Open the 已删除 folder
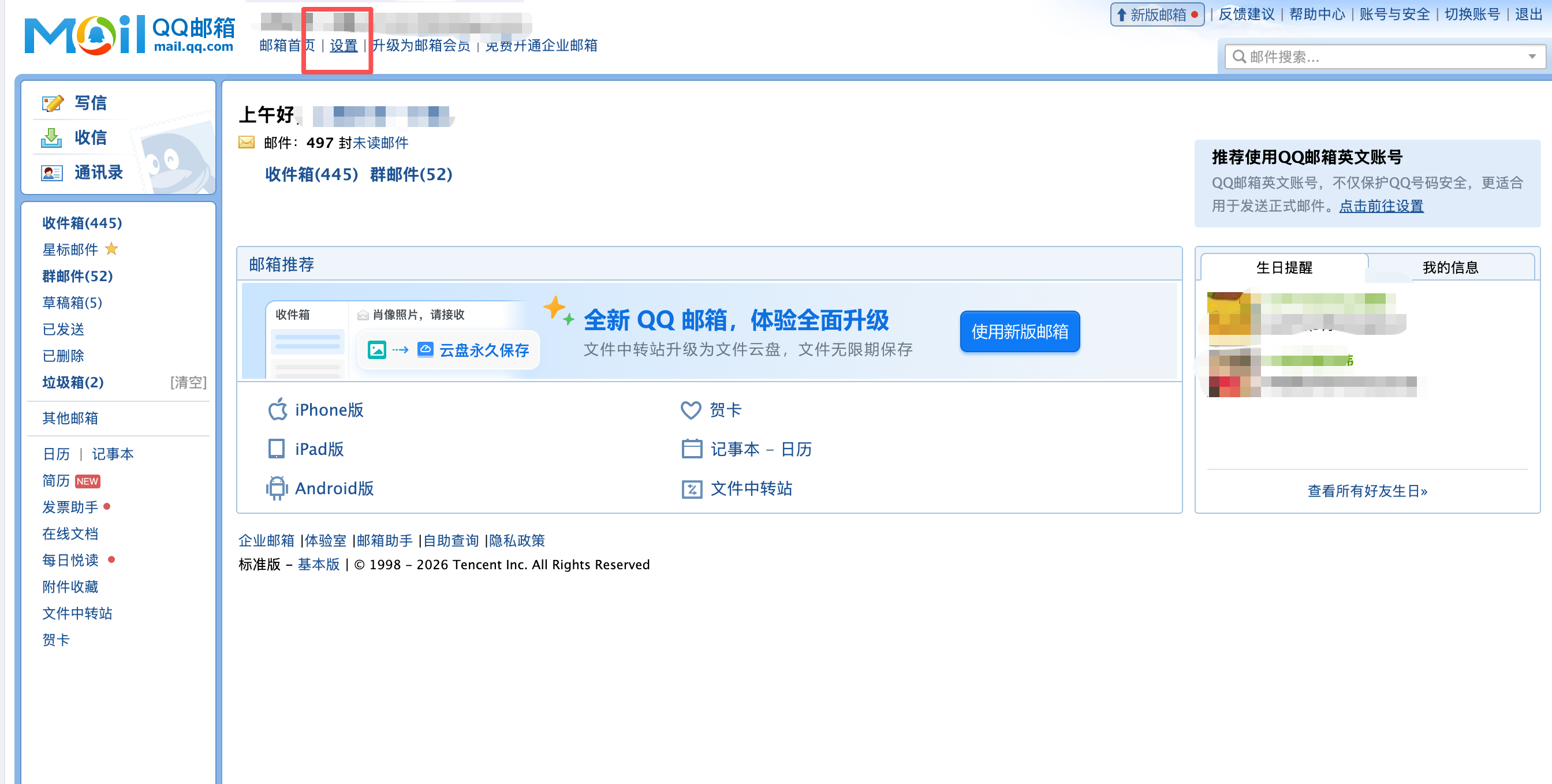 coord(63,356)
